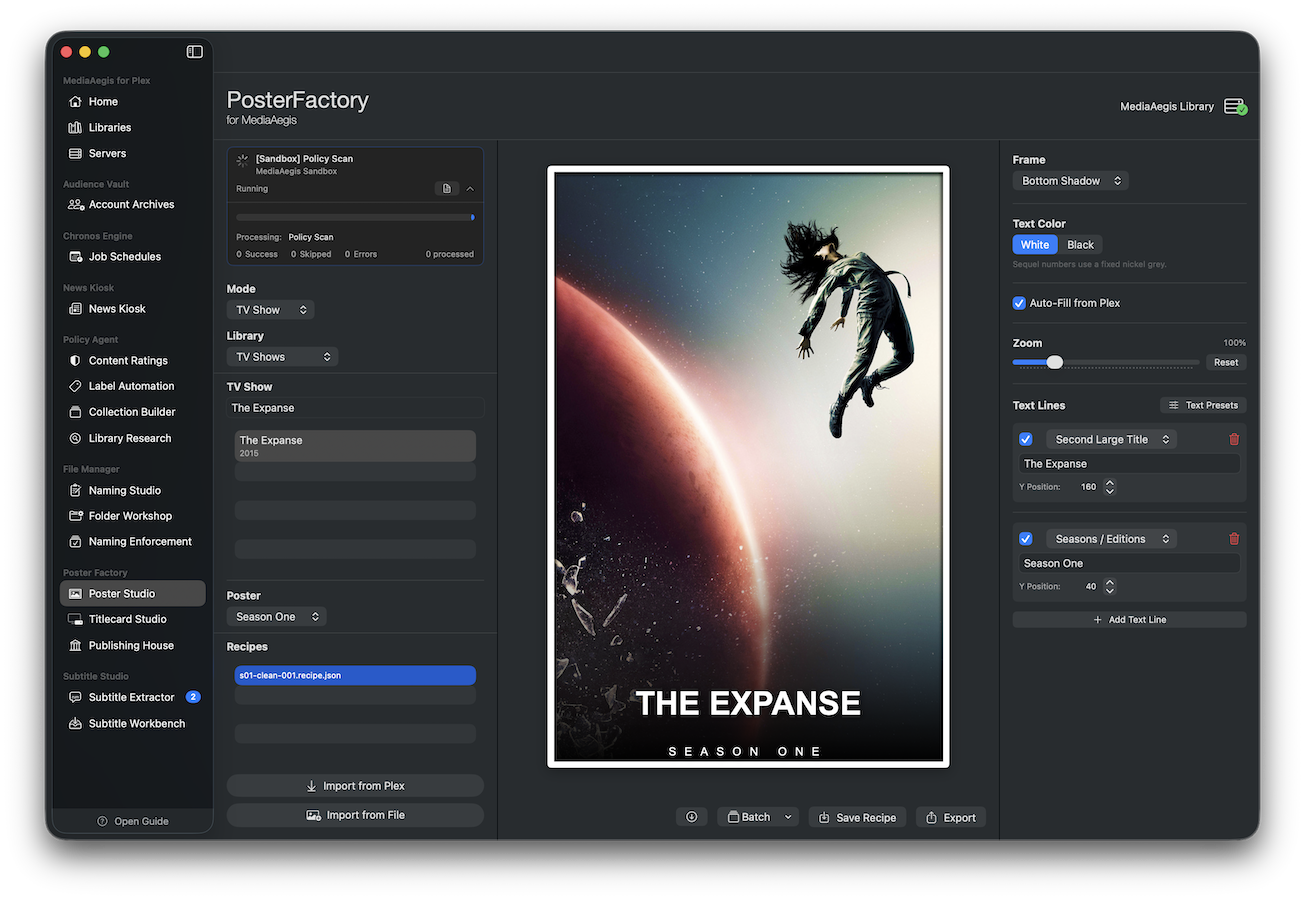Toggle the sidebar panel icon
1305x900 pixels.
pyautogui.click(x=194, y=52)
